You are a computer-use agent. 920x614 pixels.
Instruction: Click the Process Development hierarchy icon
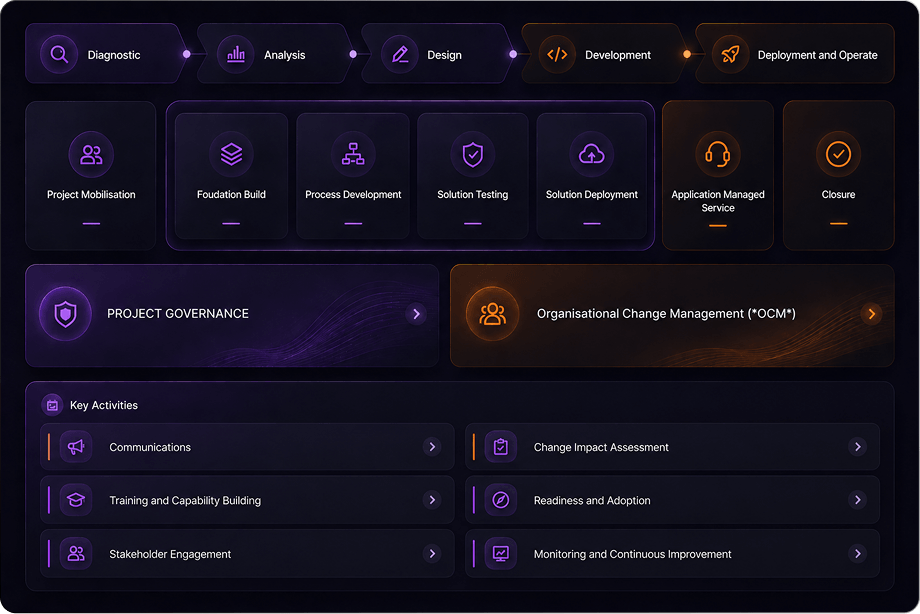click(353, 154)
